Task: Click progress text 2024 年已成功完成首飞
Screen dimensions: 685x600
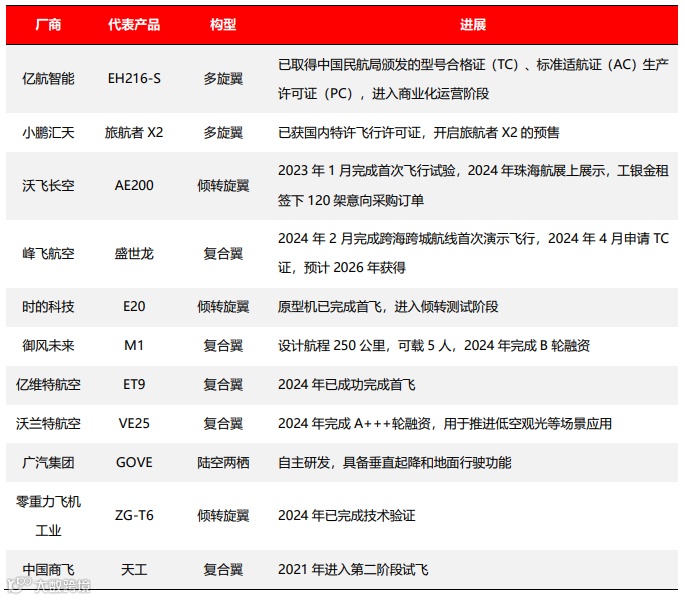Action: point(346,385)
